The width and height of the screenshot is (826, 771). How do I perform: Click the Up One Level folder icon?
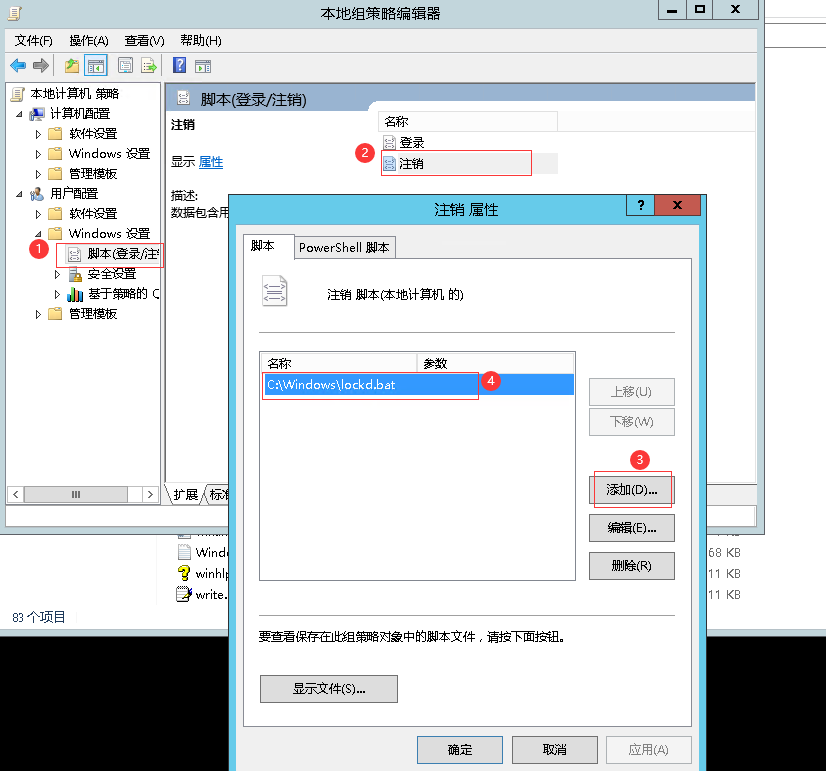click(71, 66)
